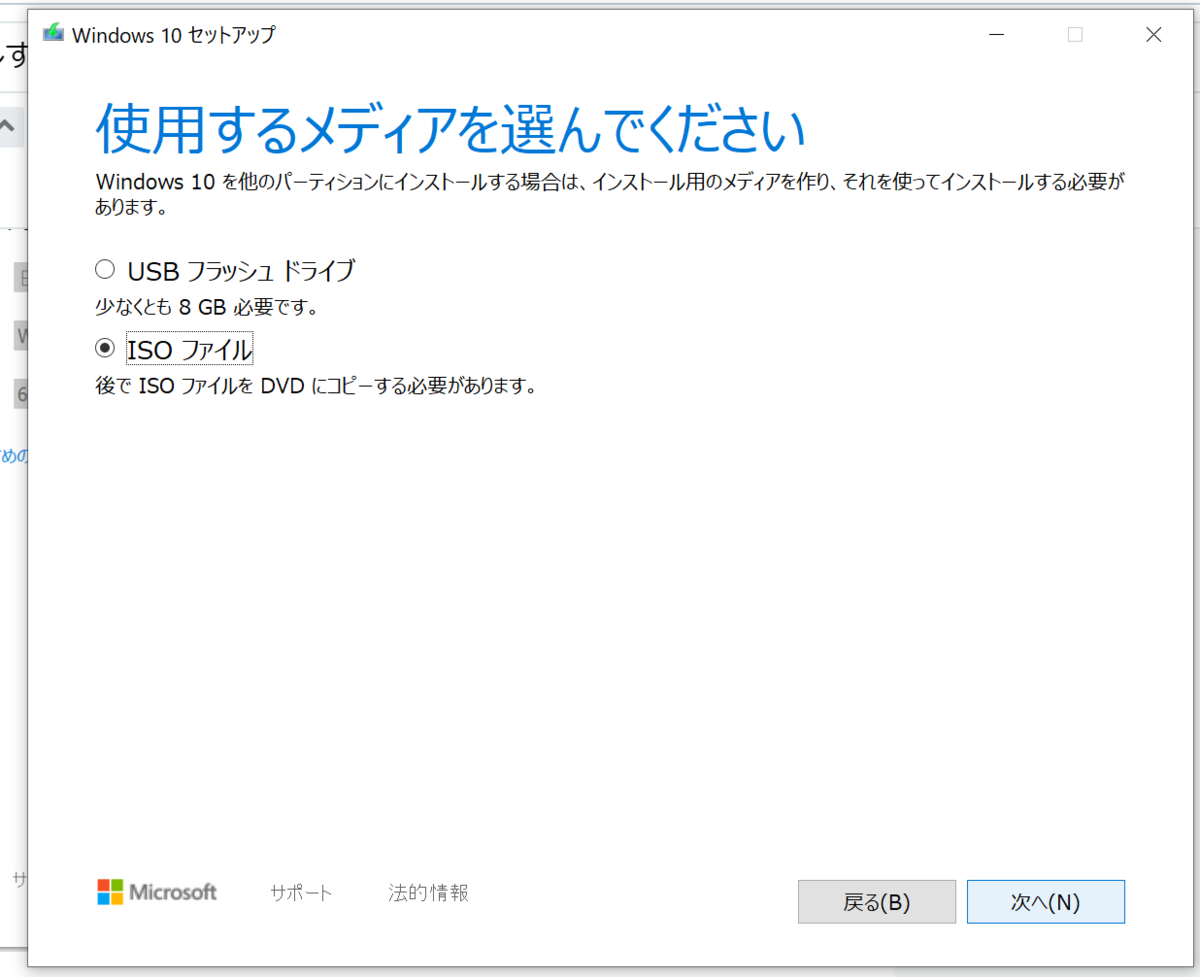Click the 戻る(B) button

click(x=877, y=901)
